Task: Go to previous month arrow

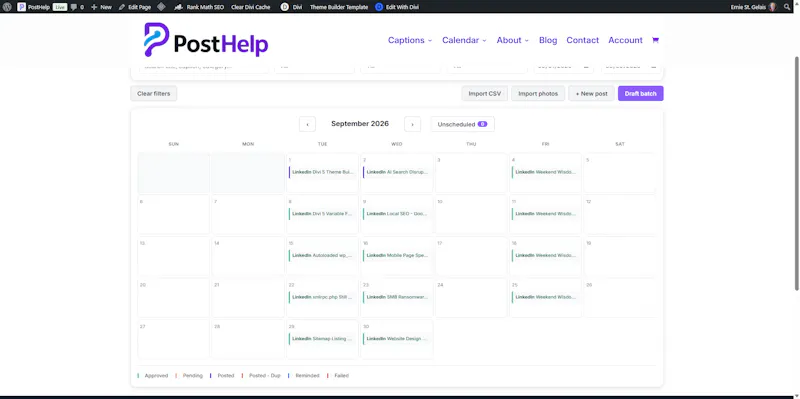Action: click(307, 124)
